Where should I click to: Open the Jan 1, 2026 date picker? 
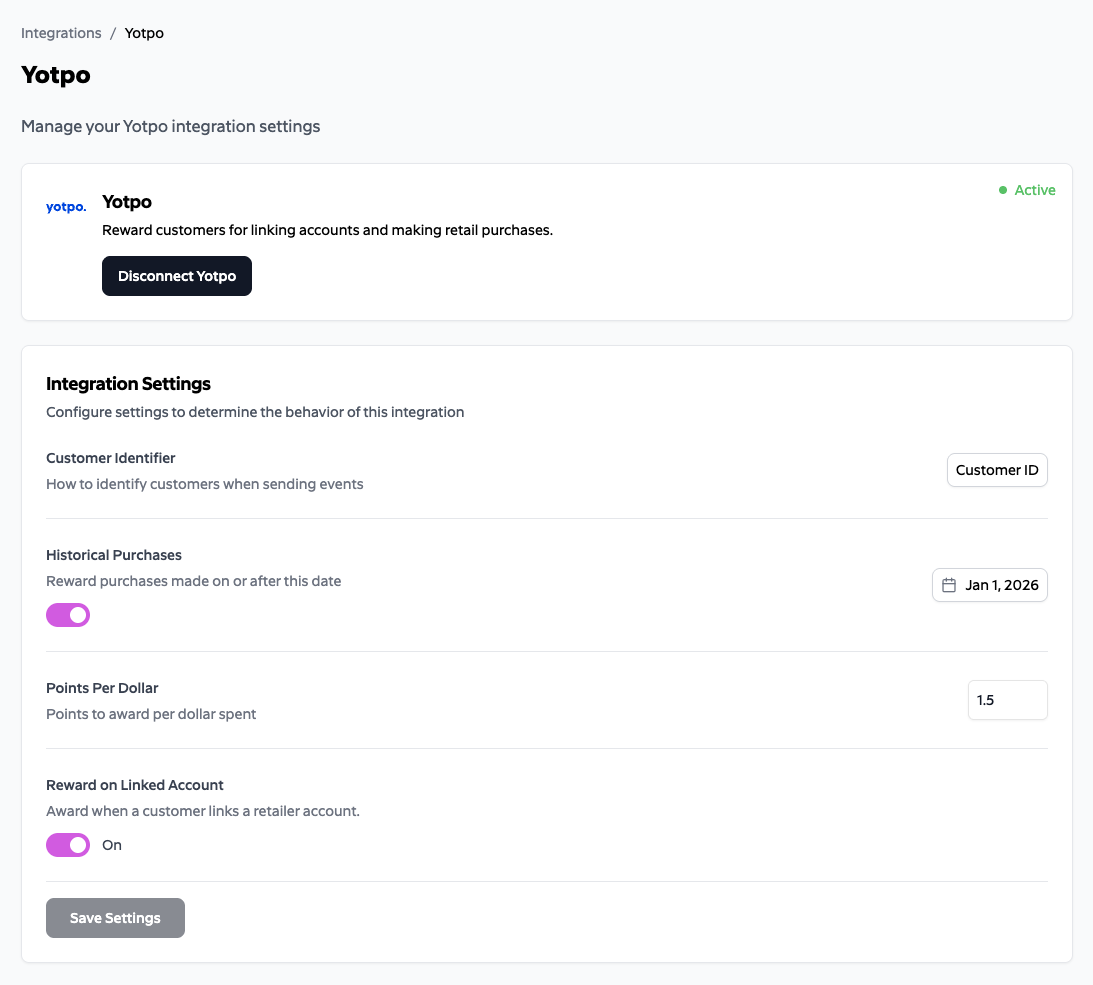click(989, 584)
